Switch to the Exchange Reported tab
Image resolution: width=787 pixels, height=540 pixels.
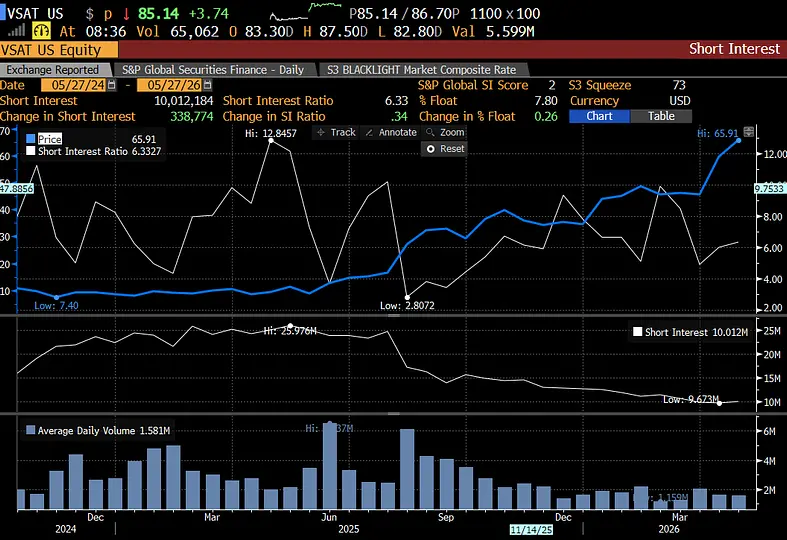tap(53, 70)
